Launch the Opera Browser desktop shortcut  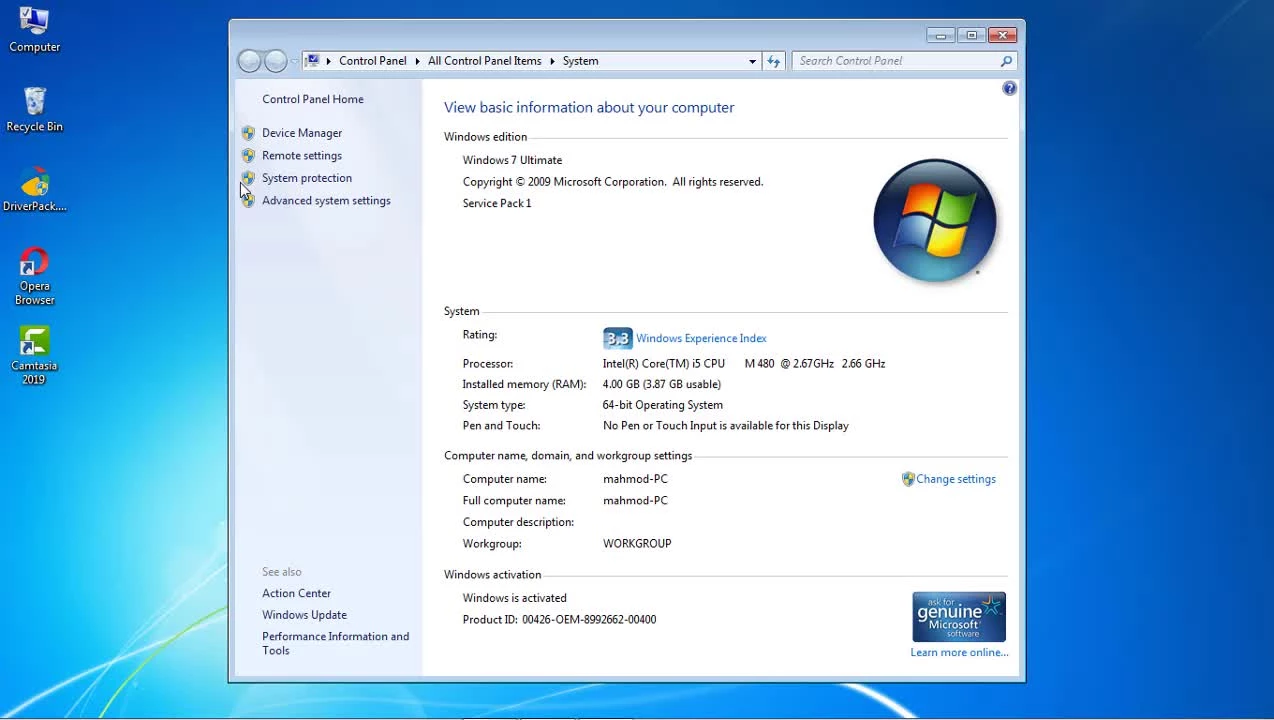[x=34, y=277]
